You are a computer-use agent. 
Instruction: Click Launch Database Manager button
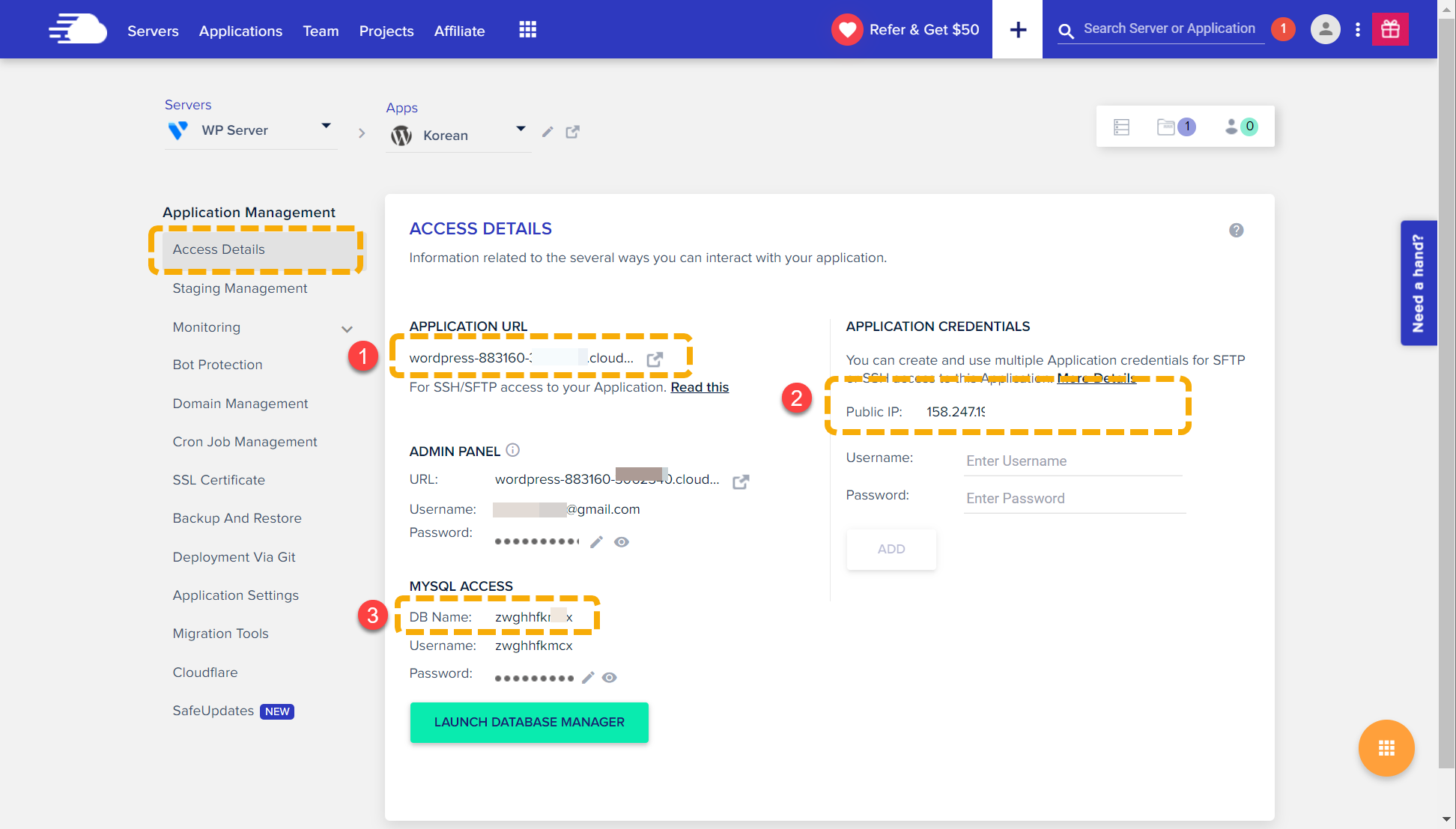pos(529,723)
